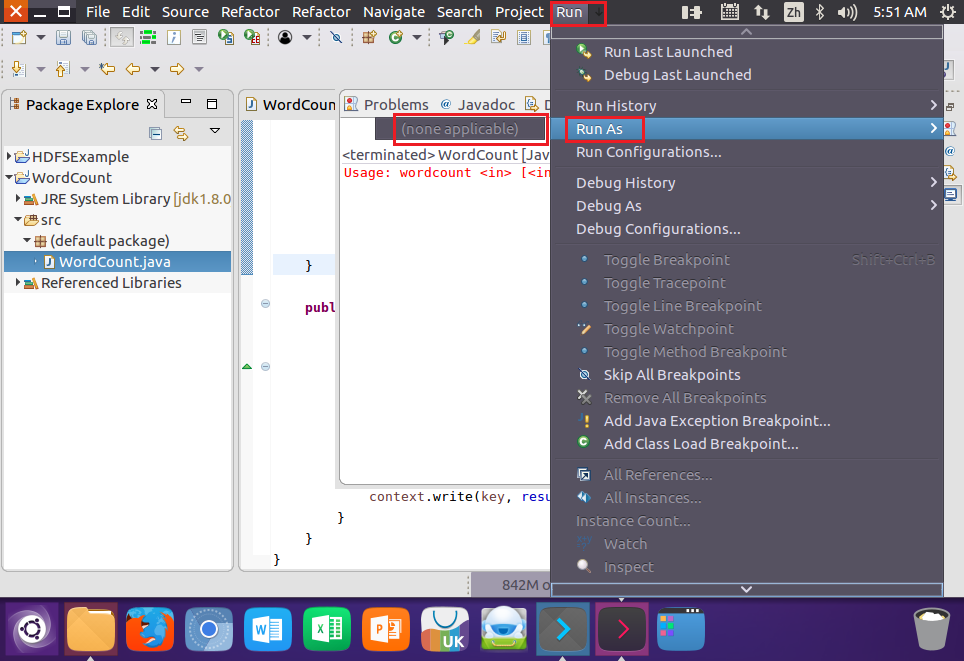Click Collapse All icon in Package Explorer
The height and width of the screenshot is (661, 964).
(x=156, y=133)
